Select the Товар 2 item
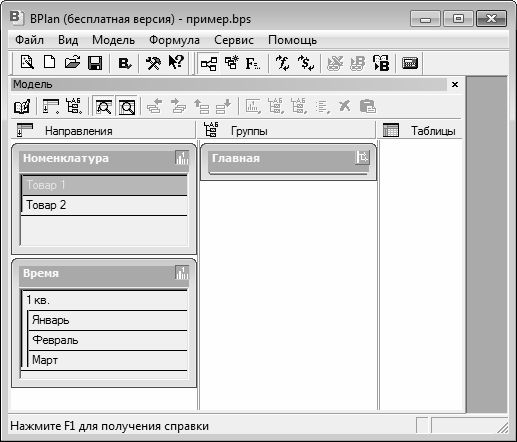517x442 pixels. click(104, 205)
